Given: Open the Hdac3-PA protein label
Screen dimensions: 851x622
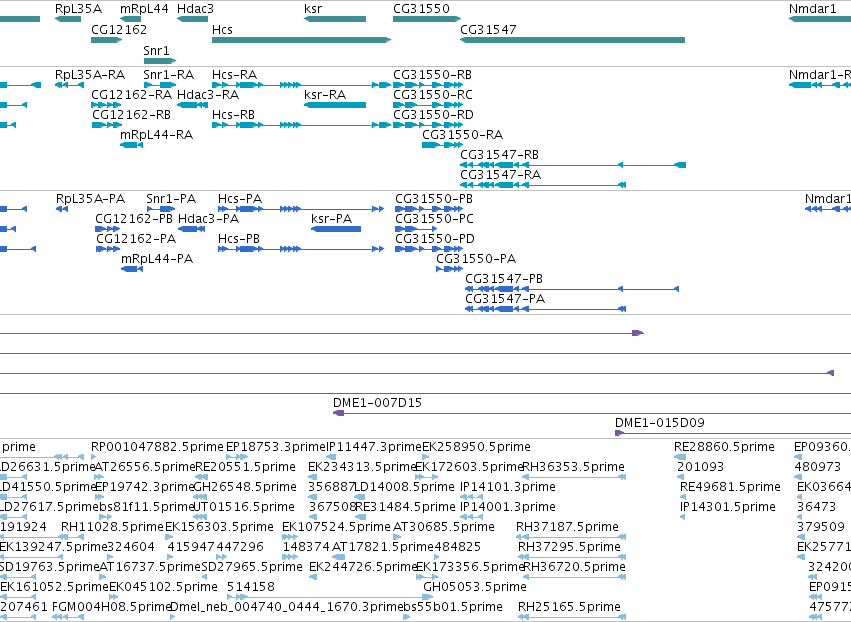Looking at the screenshot, I should coord(208,219).
